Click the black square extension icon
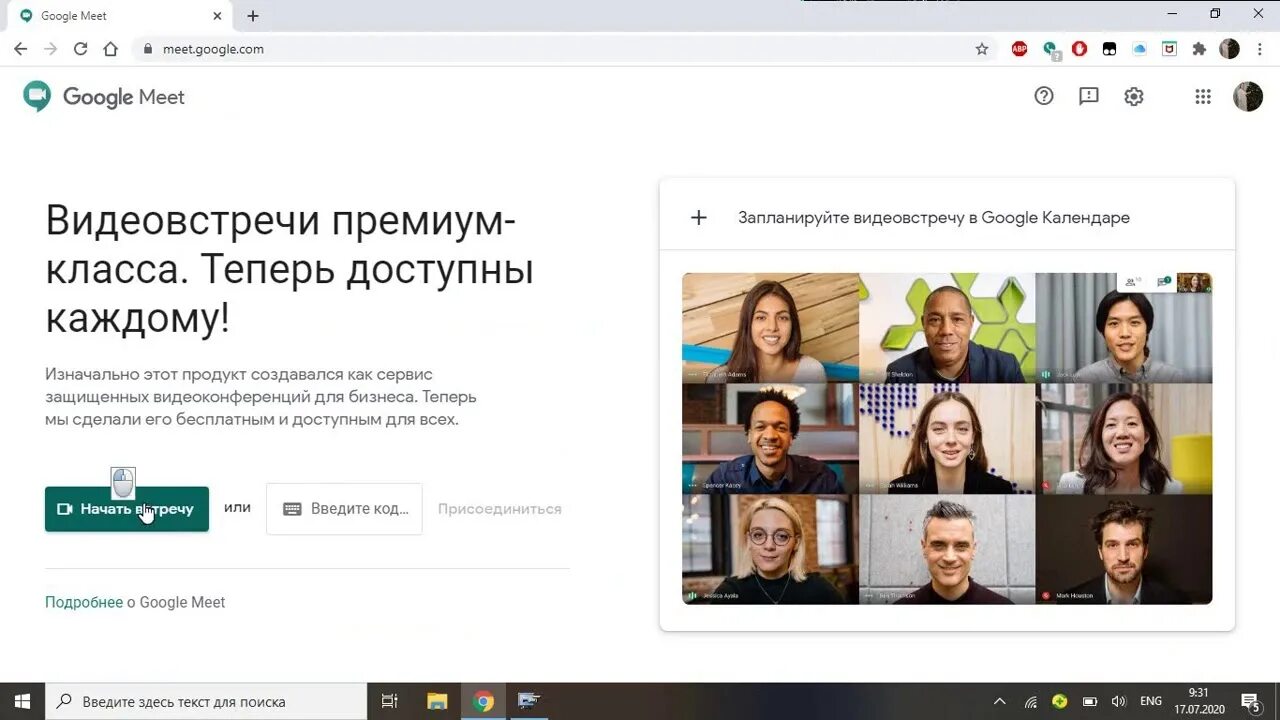 (1110, 49)
